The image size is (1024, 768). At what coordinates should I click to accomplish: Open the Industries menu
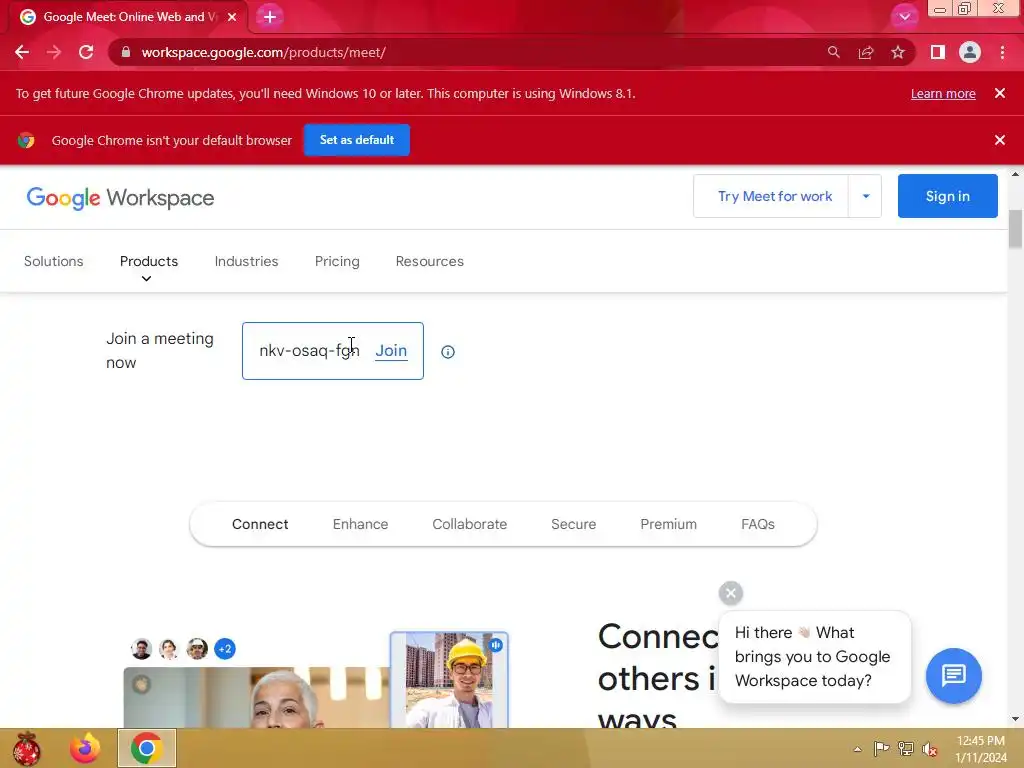pos(246,261)
